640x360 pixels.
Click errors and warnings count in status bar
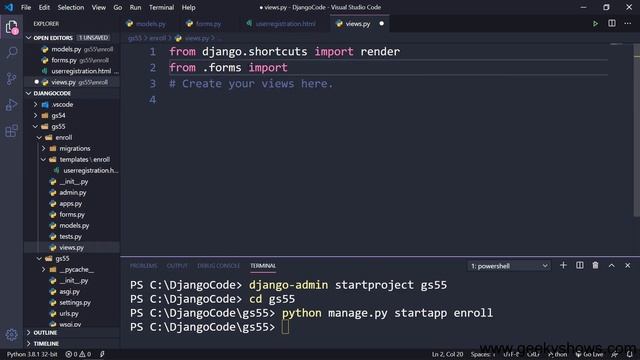(78, 354)
